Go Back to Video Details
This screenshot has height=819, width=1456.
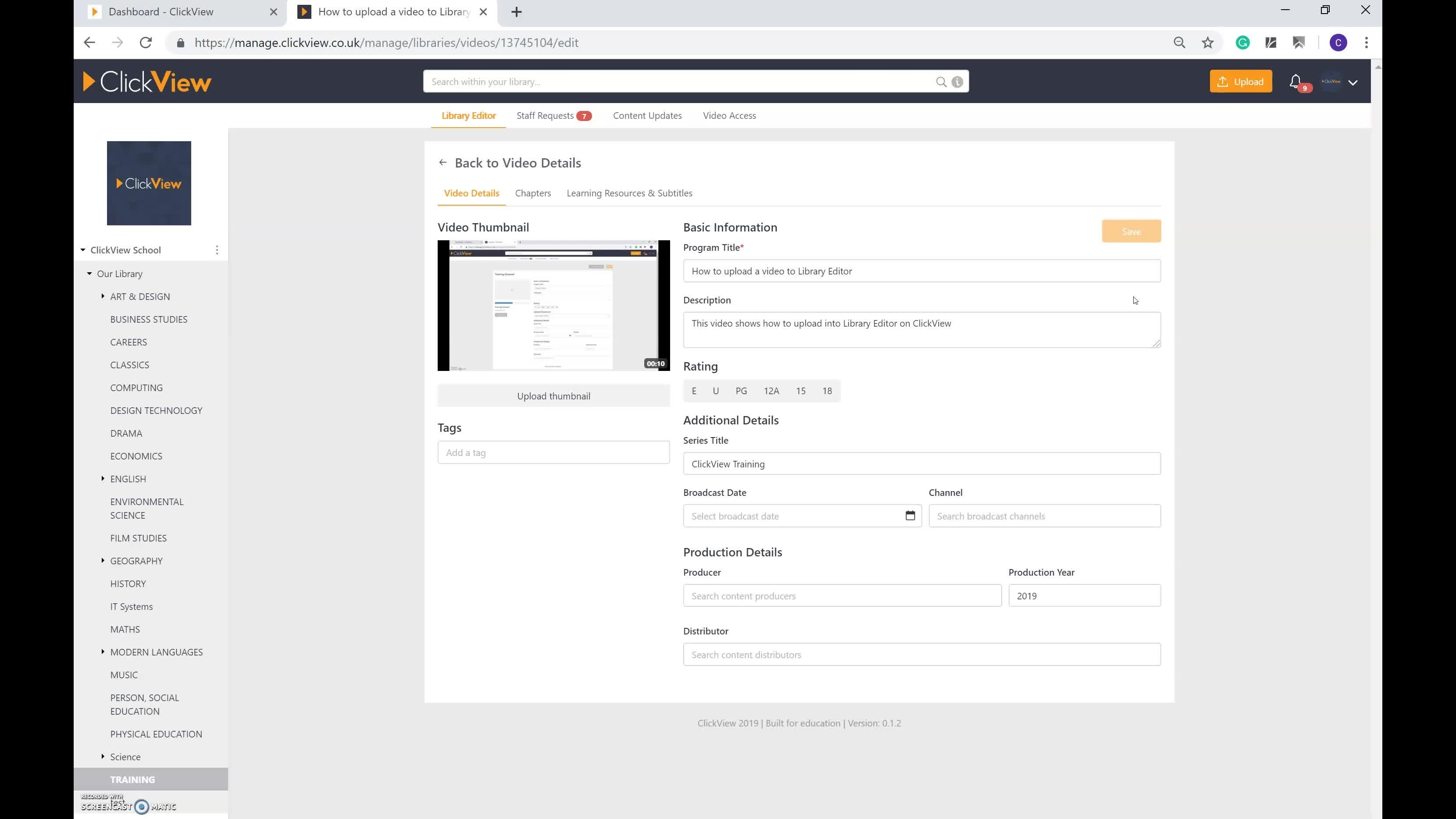click(x=518, y=163)
